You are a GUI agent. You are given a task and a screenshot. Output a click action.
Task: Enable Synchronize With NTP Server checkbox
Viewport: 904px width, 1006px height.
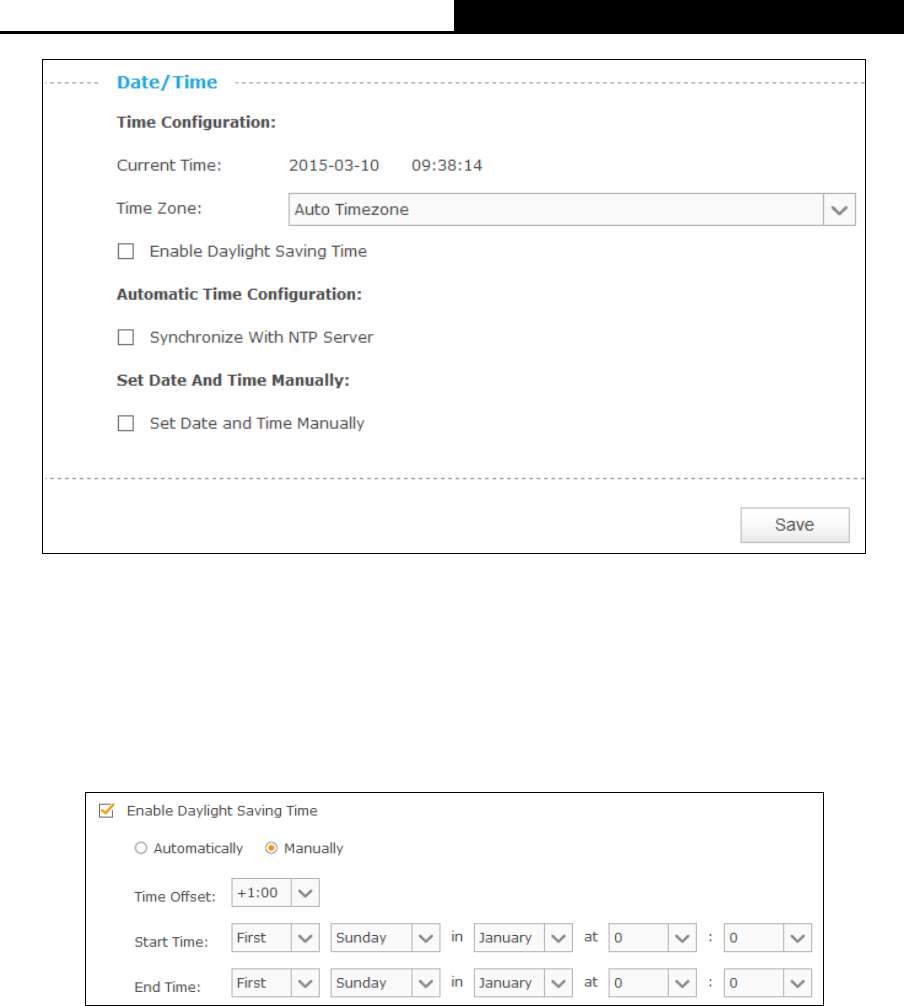[x=126, y=337]
